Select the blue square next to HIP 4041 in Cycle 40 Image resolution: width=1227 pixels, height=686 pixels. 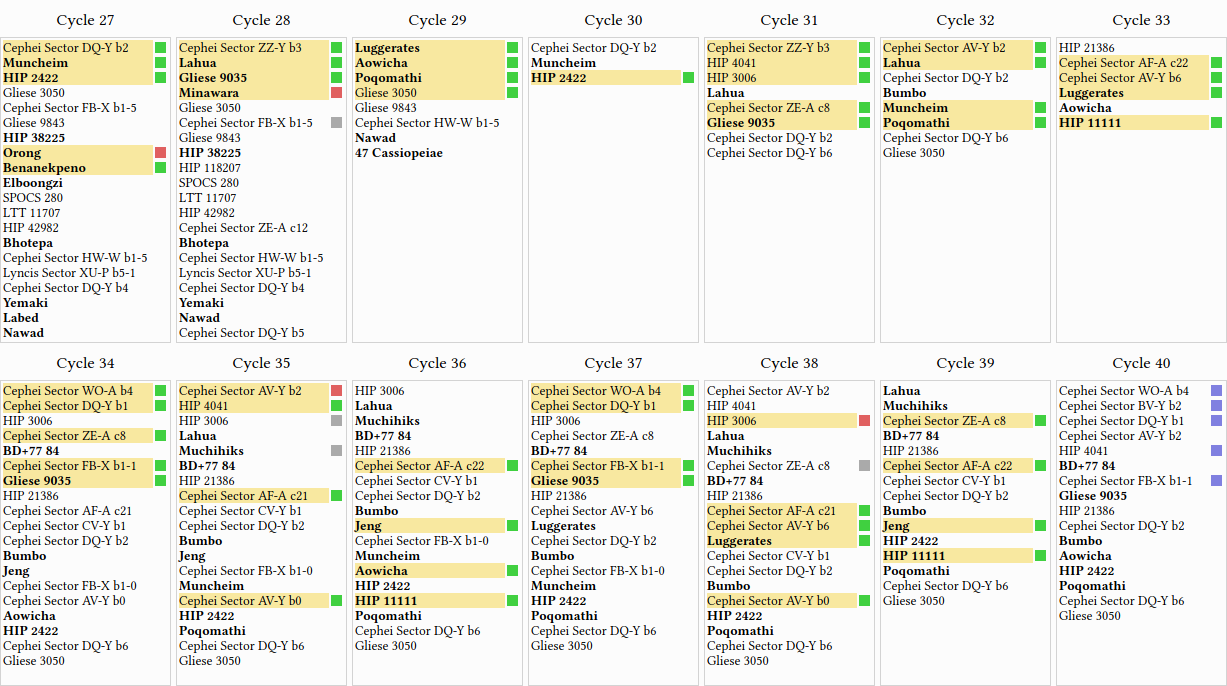[x=1216, y=451]
